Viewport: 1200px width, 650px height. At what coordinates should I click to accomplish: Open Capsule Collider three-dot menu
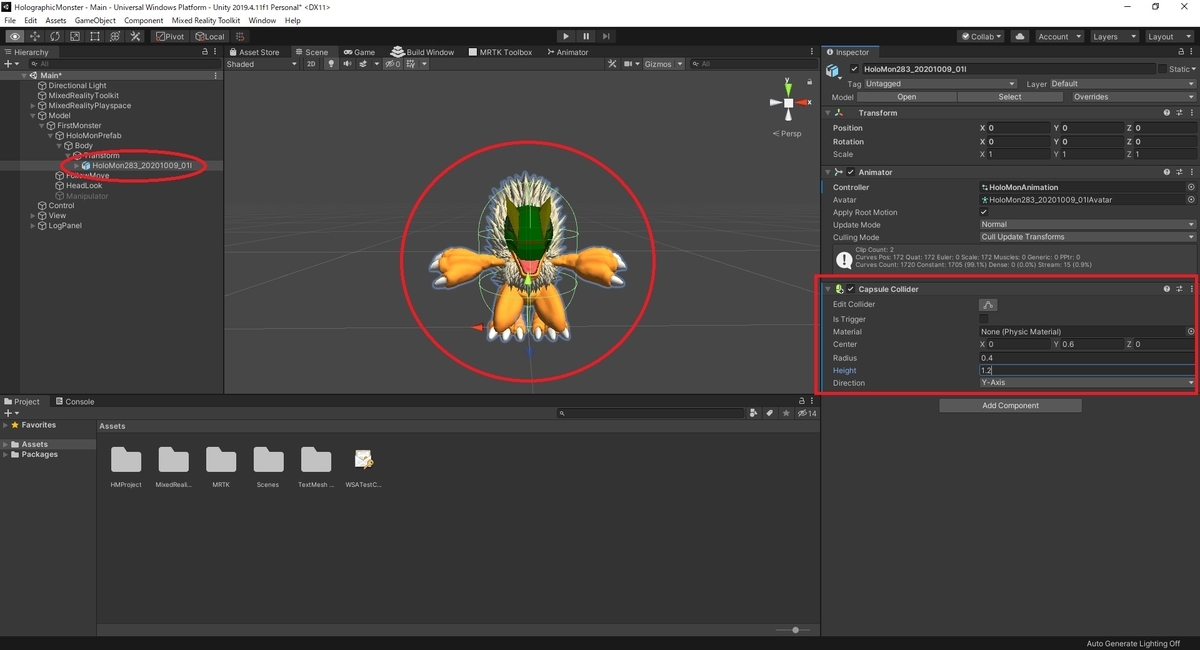pos(1191,289)
